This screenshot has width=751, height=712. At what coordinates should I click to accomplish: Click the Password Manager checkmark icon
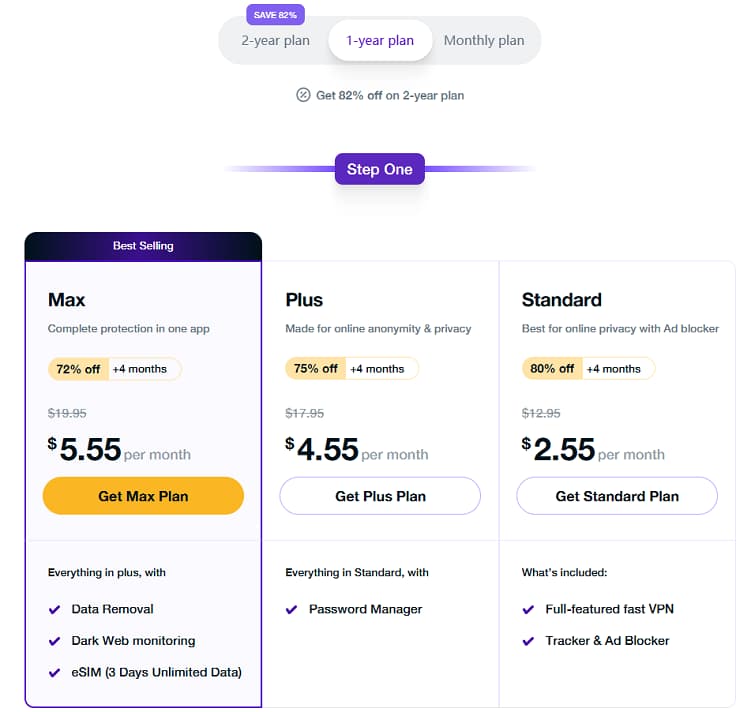click(x=291, y=609)
